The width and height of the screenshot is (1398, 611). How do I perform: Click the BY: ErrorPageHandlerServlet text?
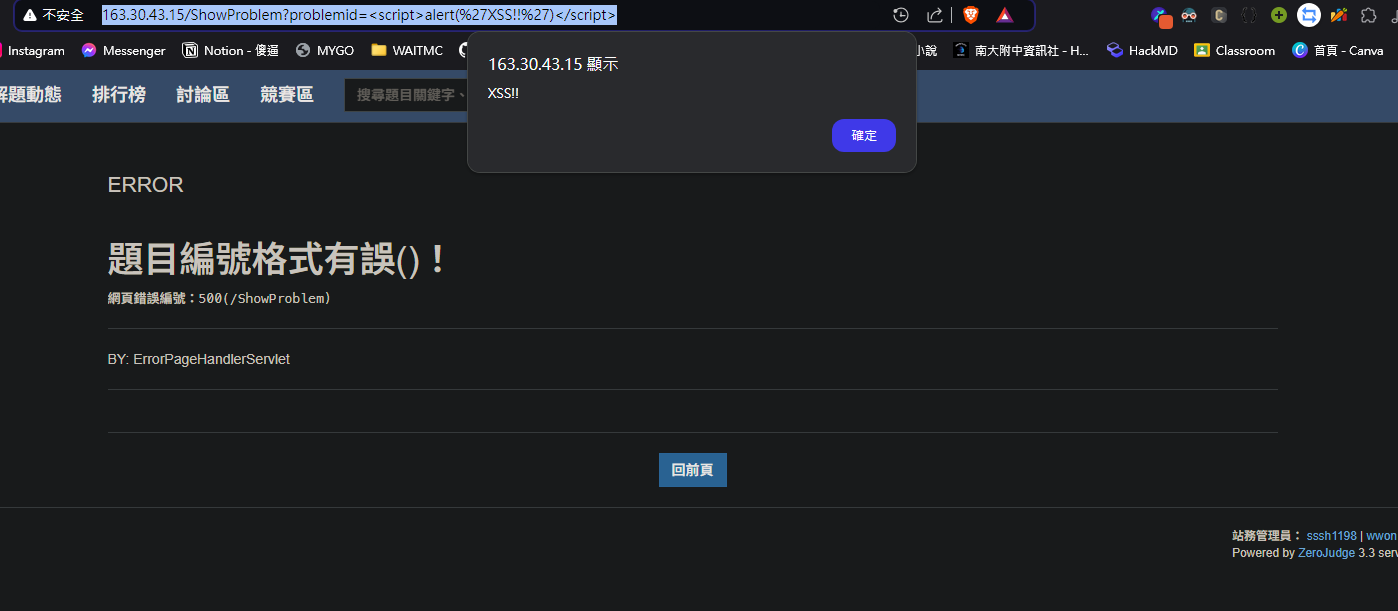pyautogui.click(x=199, y=359)
